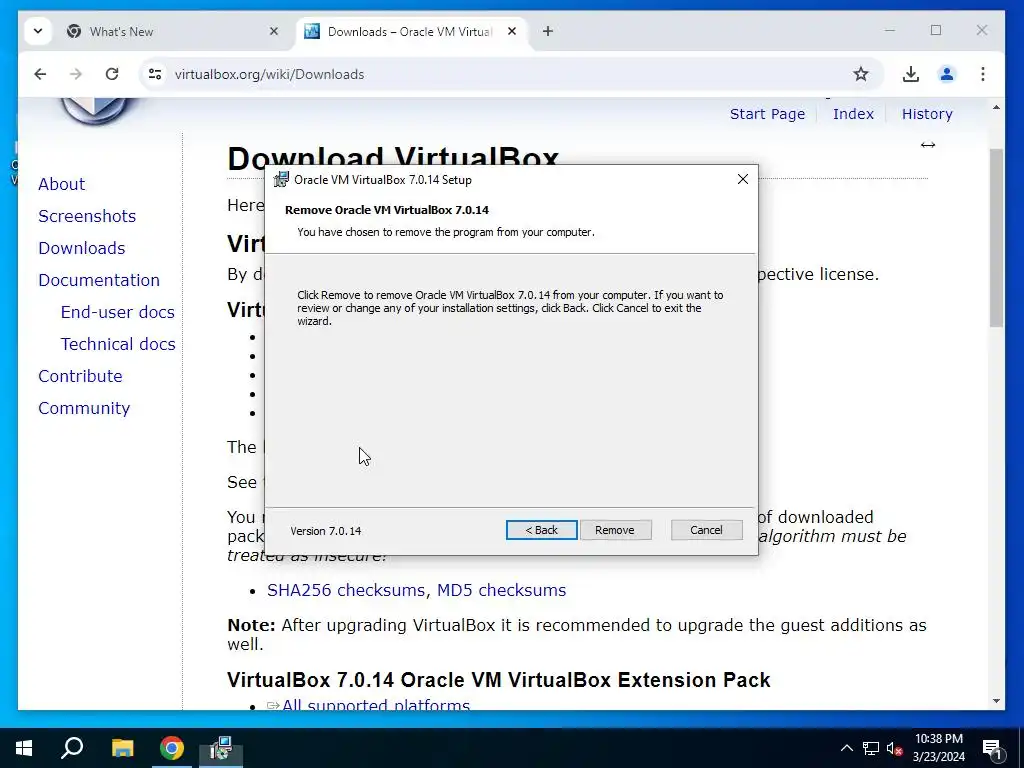Image resolution: width=1024 pixels, height=768 pixels.
Task: Show hidden system tray icons
Action: click(846, 748)
